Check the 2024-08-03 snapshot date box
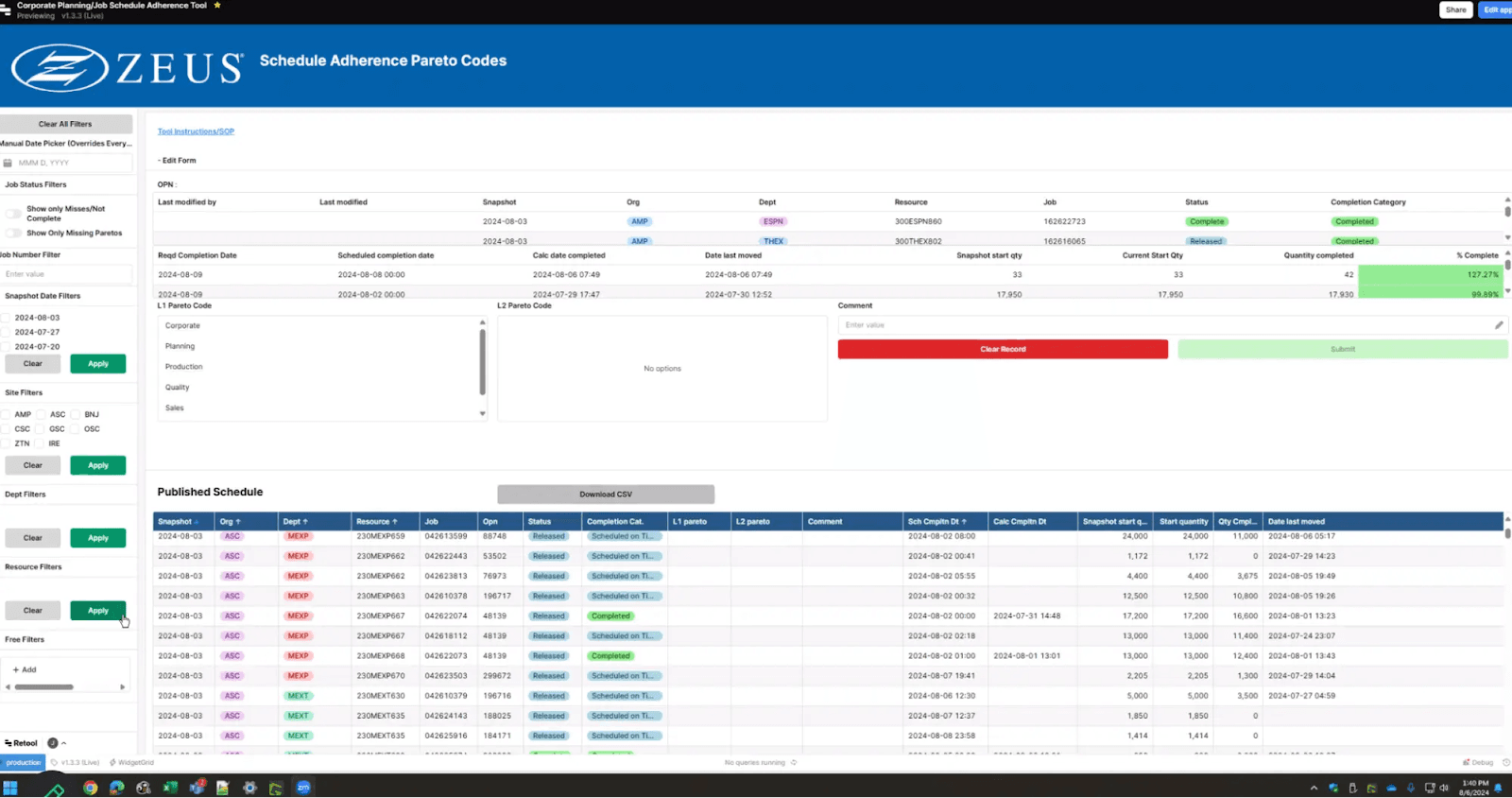 [7, 318]
